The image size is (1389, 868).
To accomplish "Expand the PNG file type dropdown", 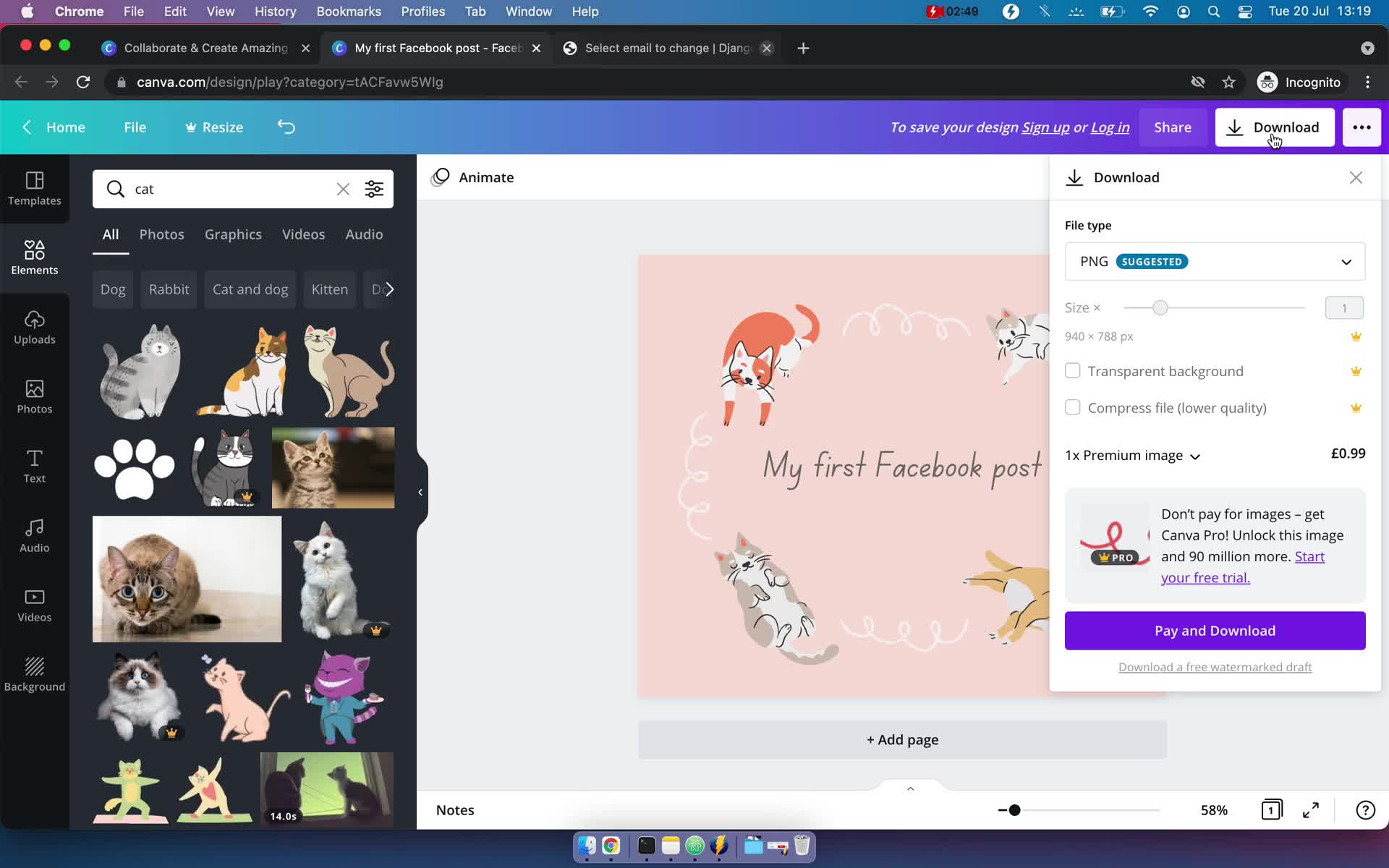I will point(1215,261).
